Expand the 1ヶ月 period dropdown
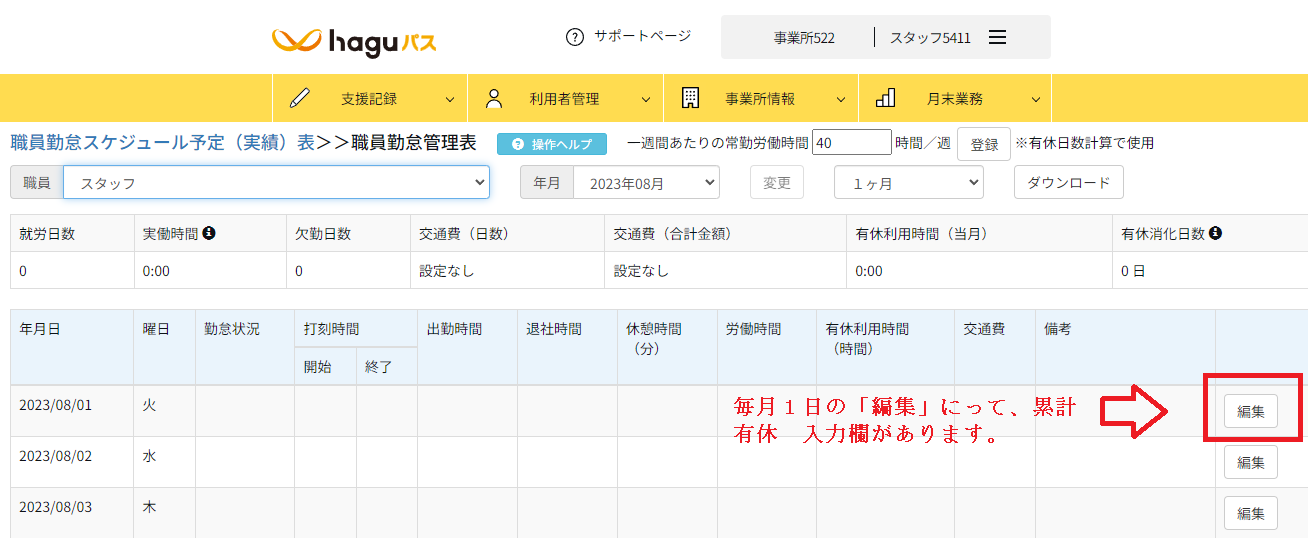The height and width of the screenshot is (538, 1308). point(908,183)
